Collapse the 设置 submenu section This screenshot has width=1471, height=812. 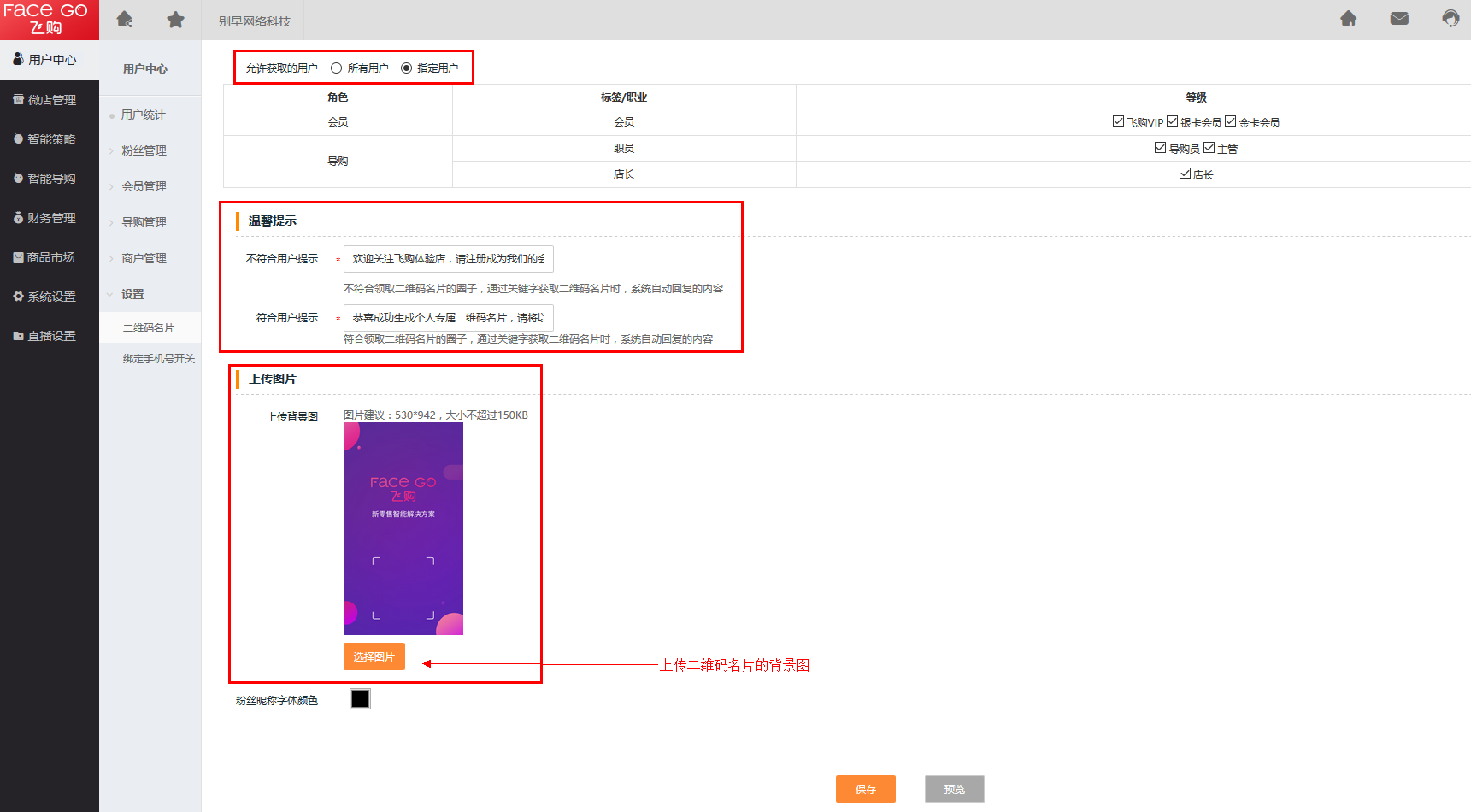click(132, 294)
